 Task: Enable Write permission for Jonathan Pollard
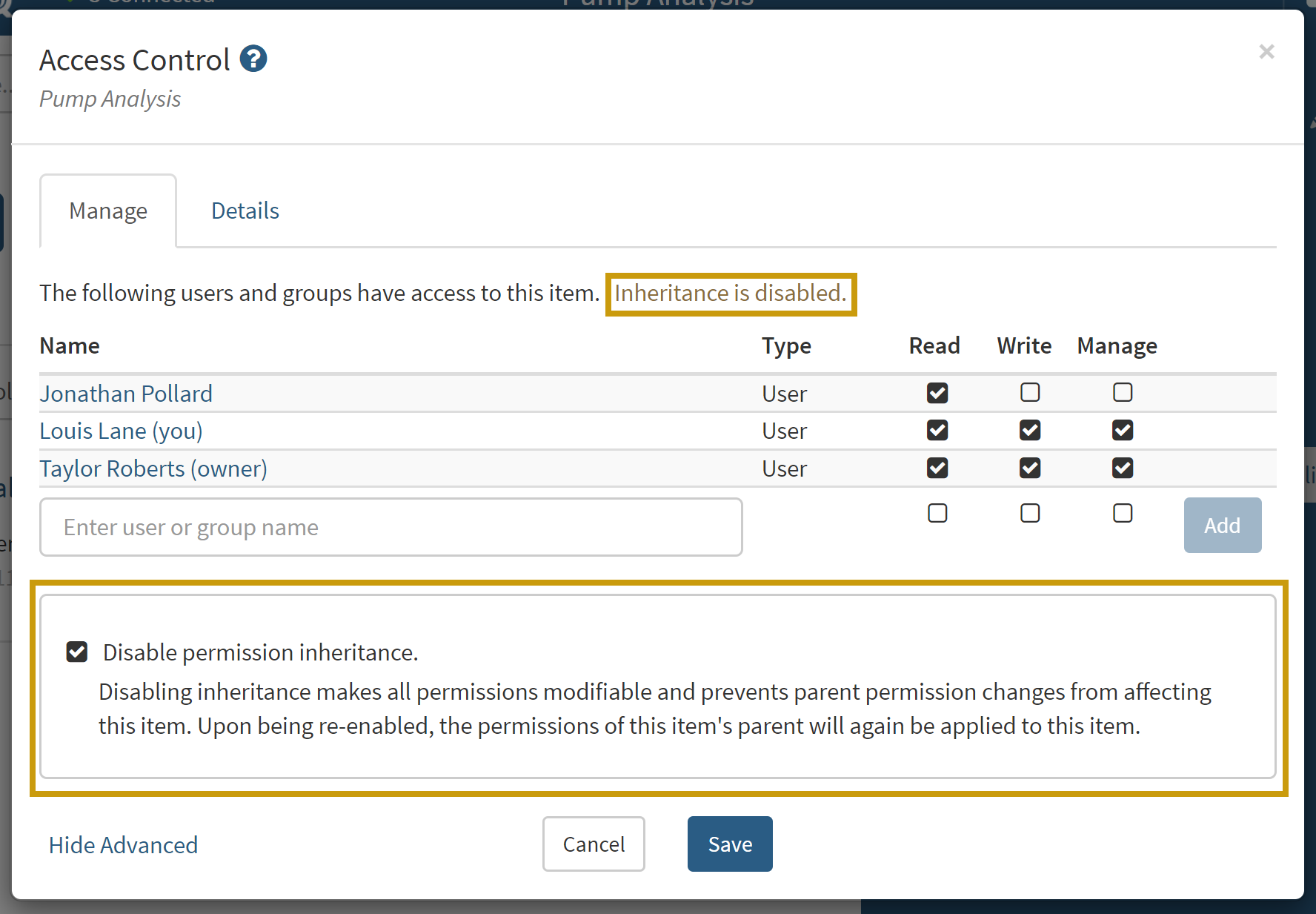point(1029,393)
